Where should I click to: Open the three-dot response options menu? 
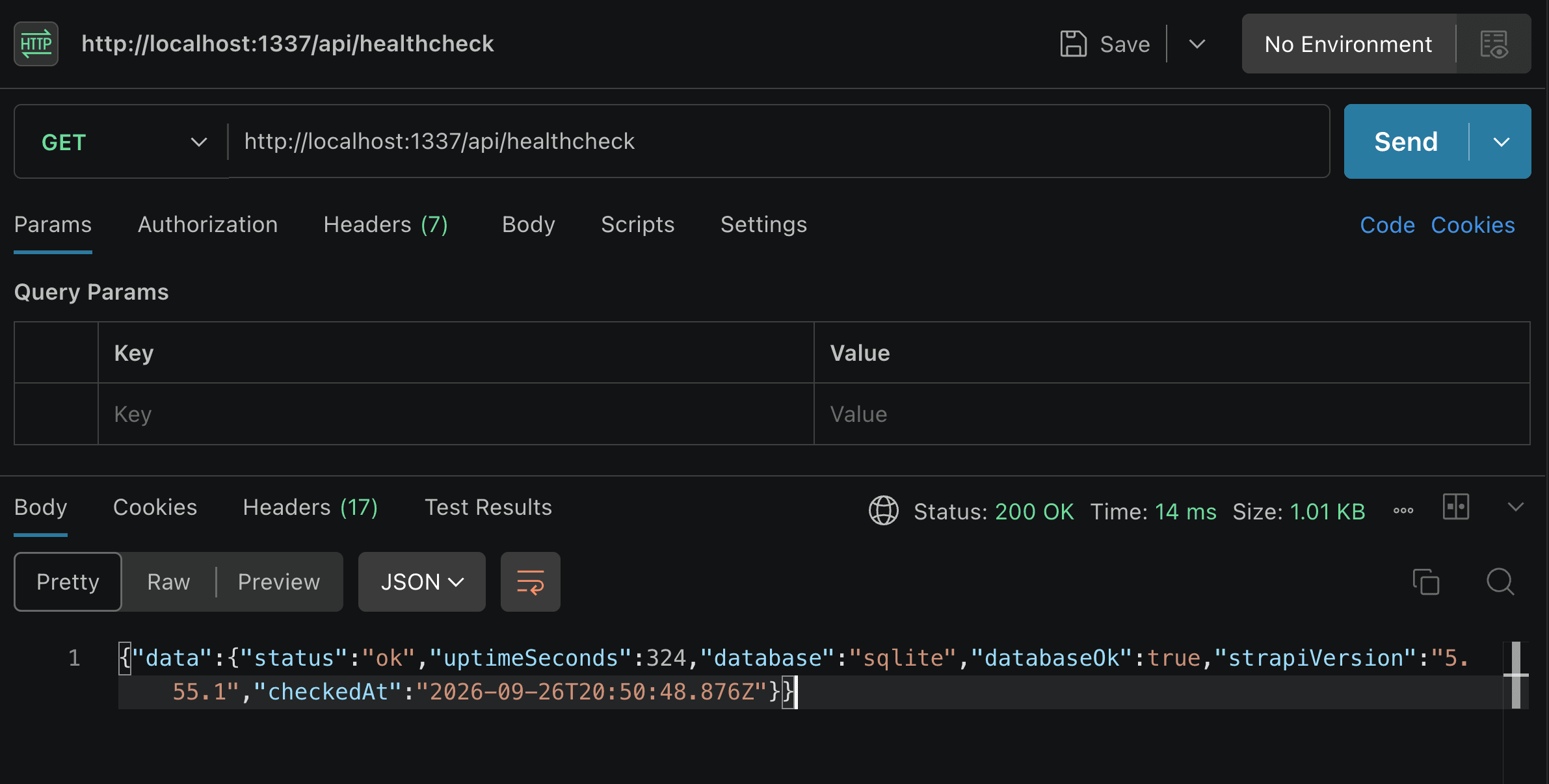click(1403, 511)
